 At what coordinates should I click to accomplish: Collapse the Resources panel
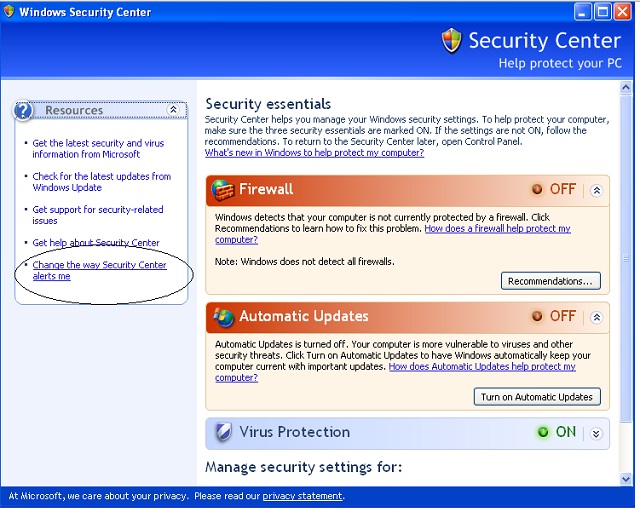173,110
